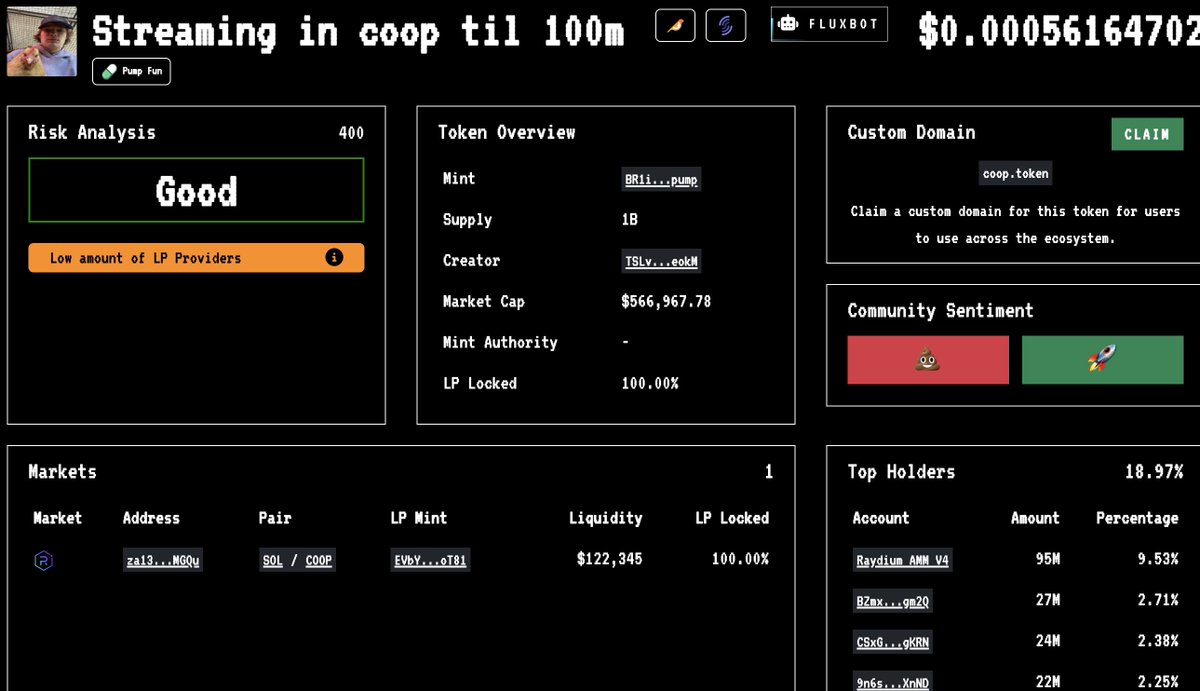Image resolution: width=1200 pixels, height=691 pixels.
Task: Open the SOL / COOP pair link
Action: click(296, 560)
